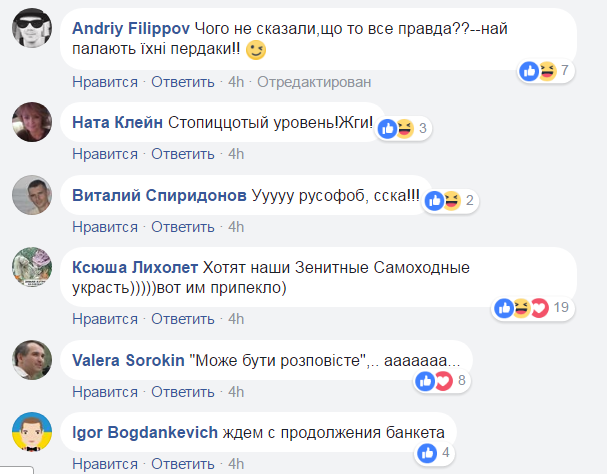The height and width of the screenshot is (474, 607).
Task: Open Ксюша Лихолет's profile name link
Action: coord(135,267)
